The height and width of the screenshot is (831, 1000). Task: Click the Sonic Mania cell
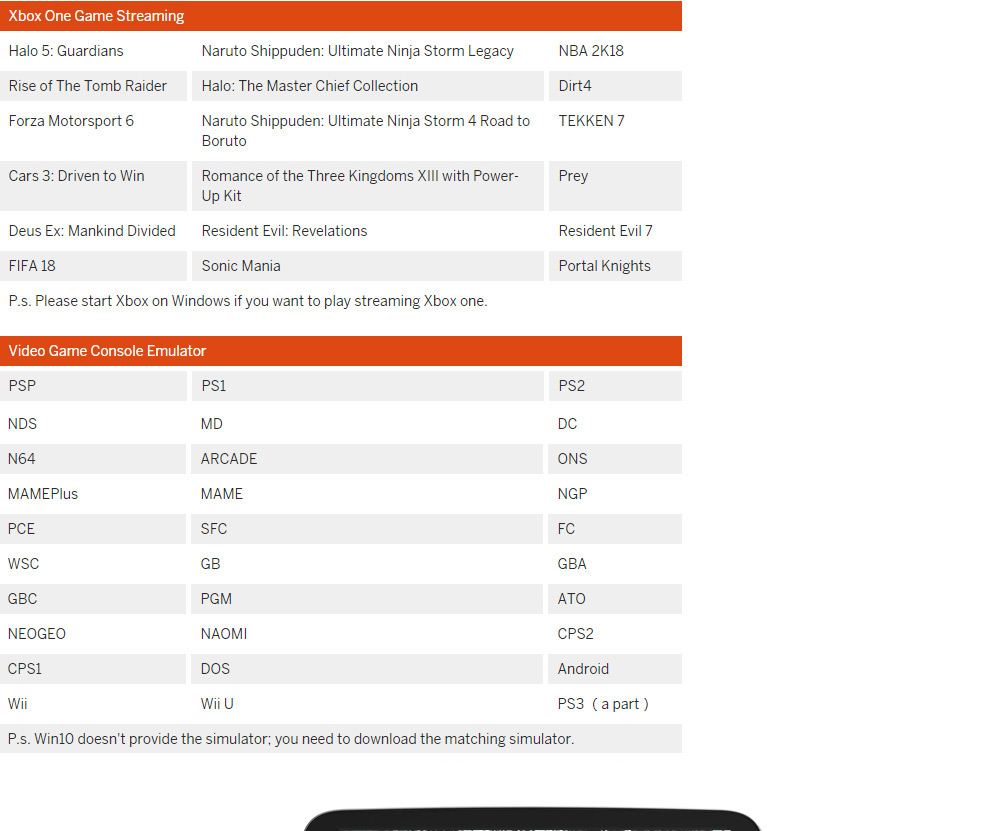click(x=241, y=266)
